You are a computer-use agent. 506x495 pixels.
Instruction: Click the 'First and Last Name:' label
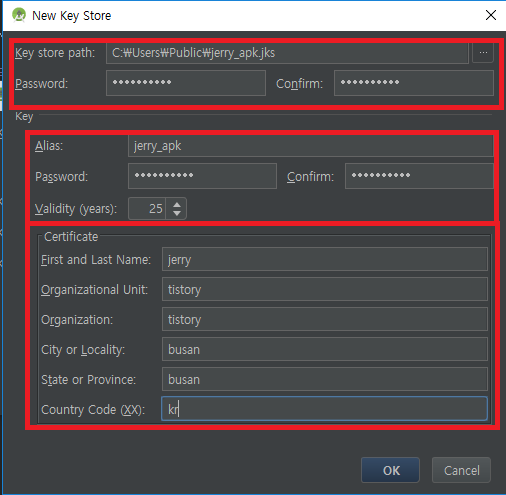pos(96,259)
